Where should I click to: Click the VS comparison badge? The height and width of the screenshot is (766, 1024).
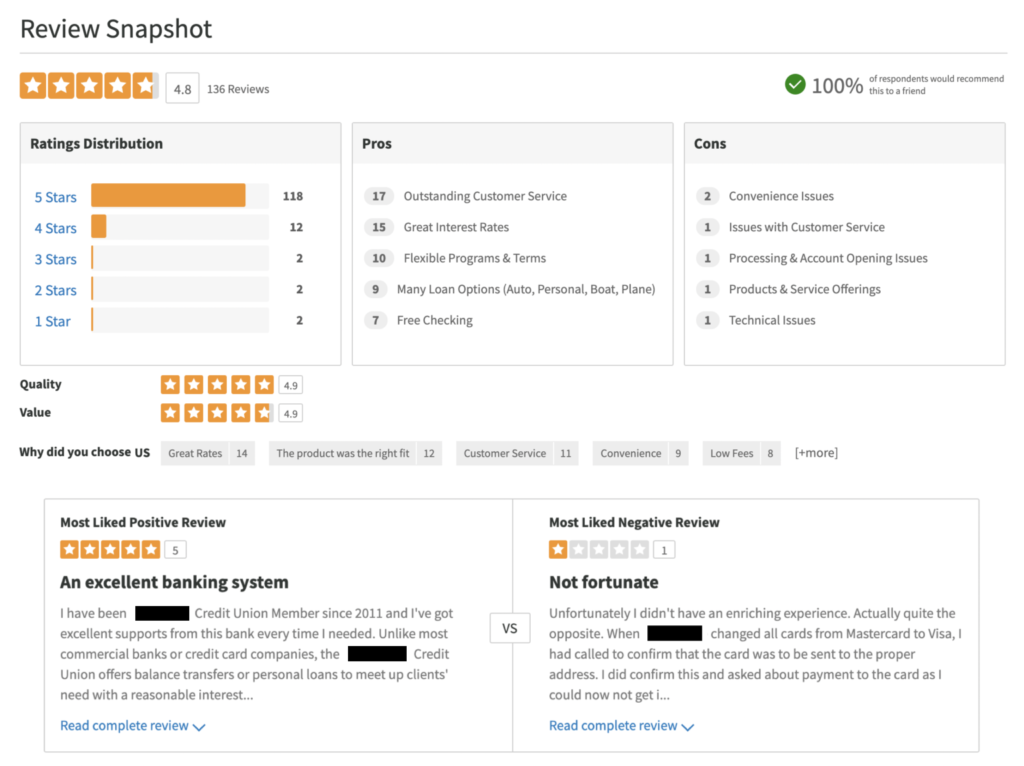pos(510,629)
